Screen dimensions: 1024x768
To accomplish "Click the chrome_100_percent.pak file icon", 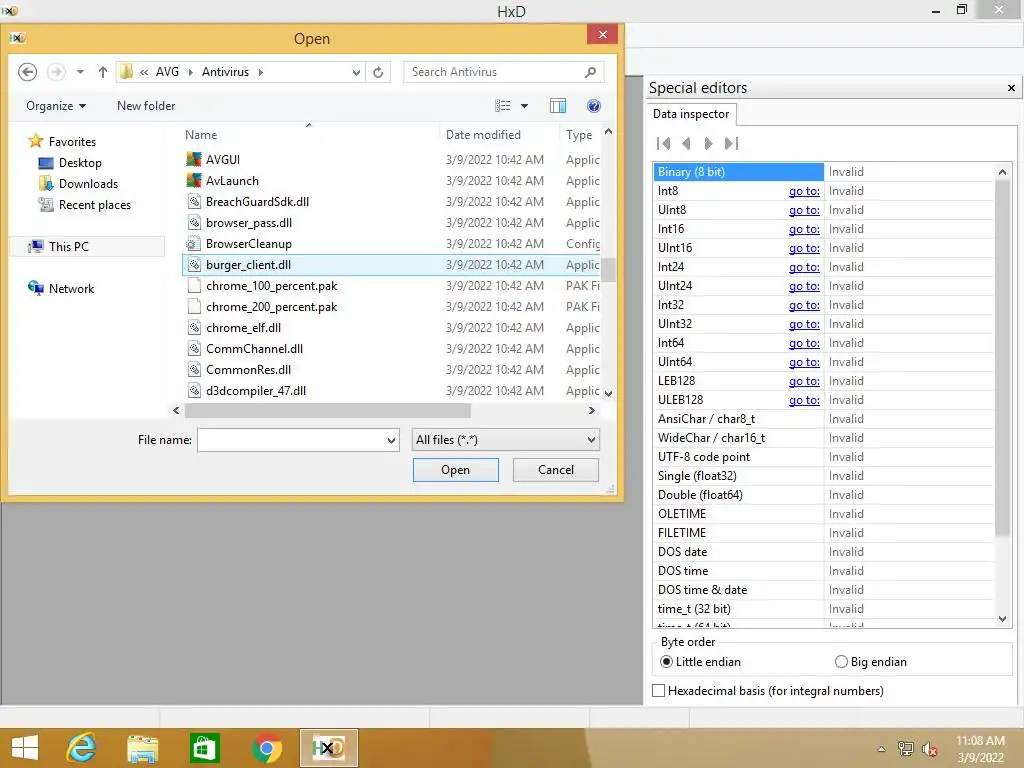I will [193, 285].
